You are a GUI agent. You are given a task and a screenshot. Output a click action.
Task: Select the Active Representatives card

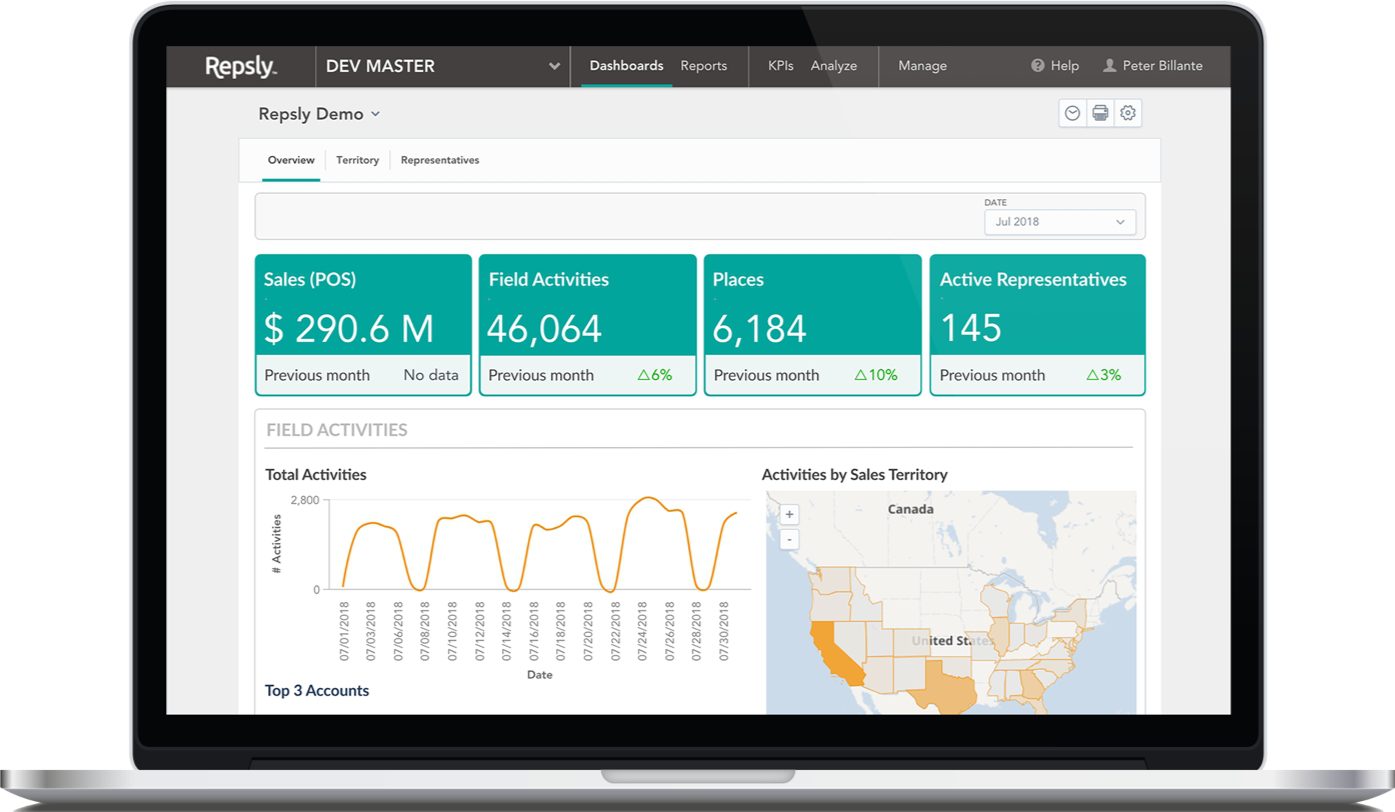(x=1037, y=325)
